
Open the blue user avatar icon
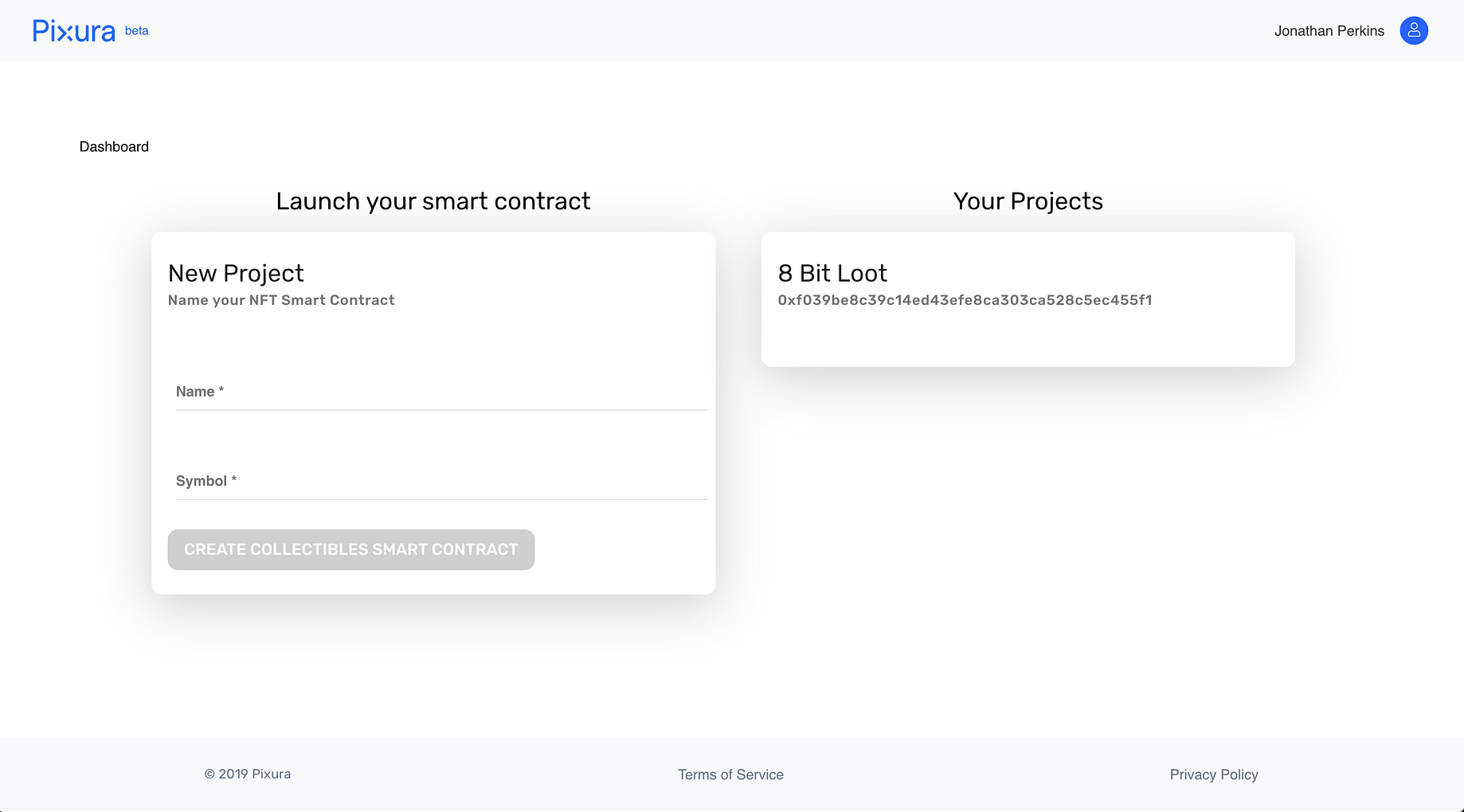(x=1414, y=30)
